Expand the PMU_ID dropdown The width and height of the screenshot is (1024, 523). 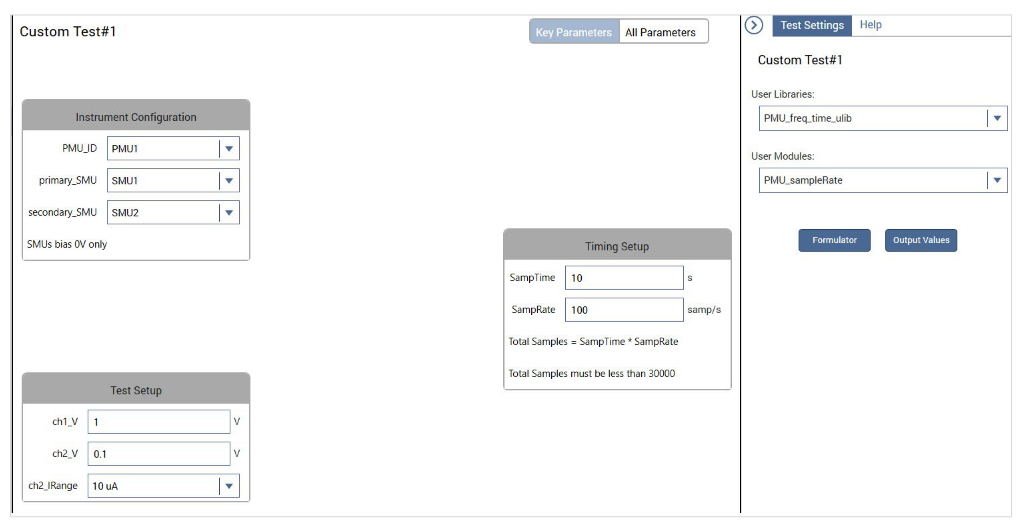point(229,149)
